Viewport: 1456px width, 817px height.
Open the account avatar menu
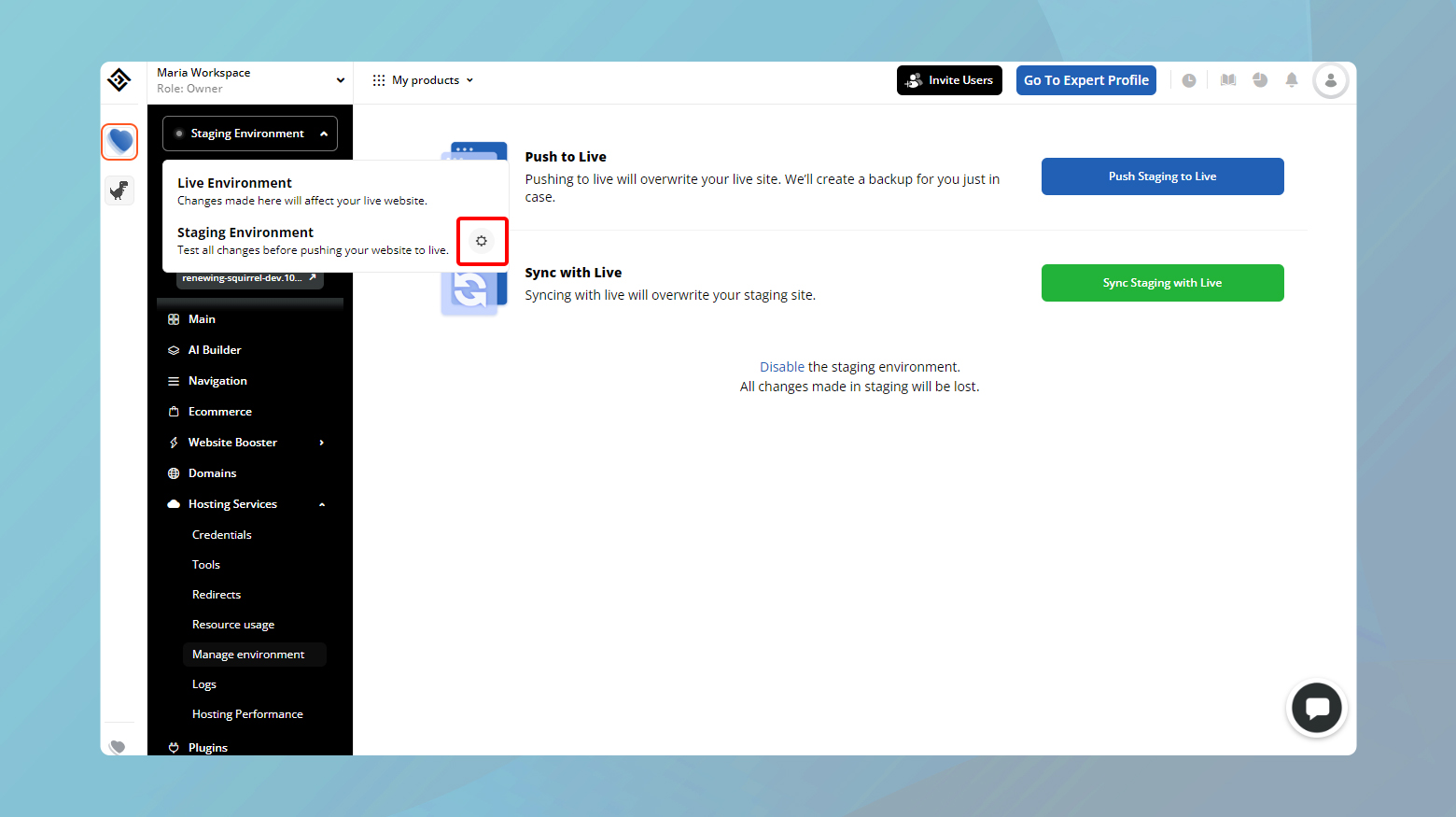click(1330, 80)
